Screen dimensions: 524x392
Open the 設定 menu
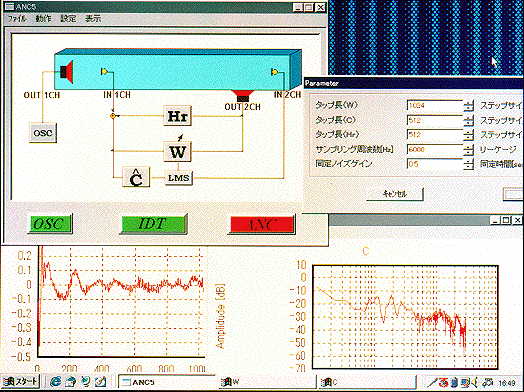(x=68, y=18)
